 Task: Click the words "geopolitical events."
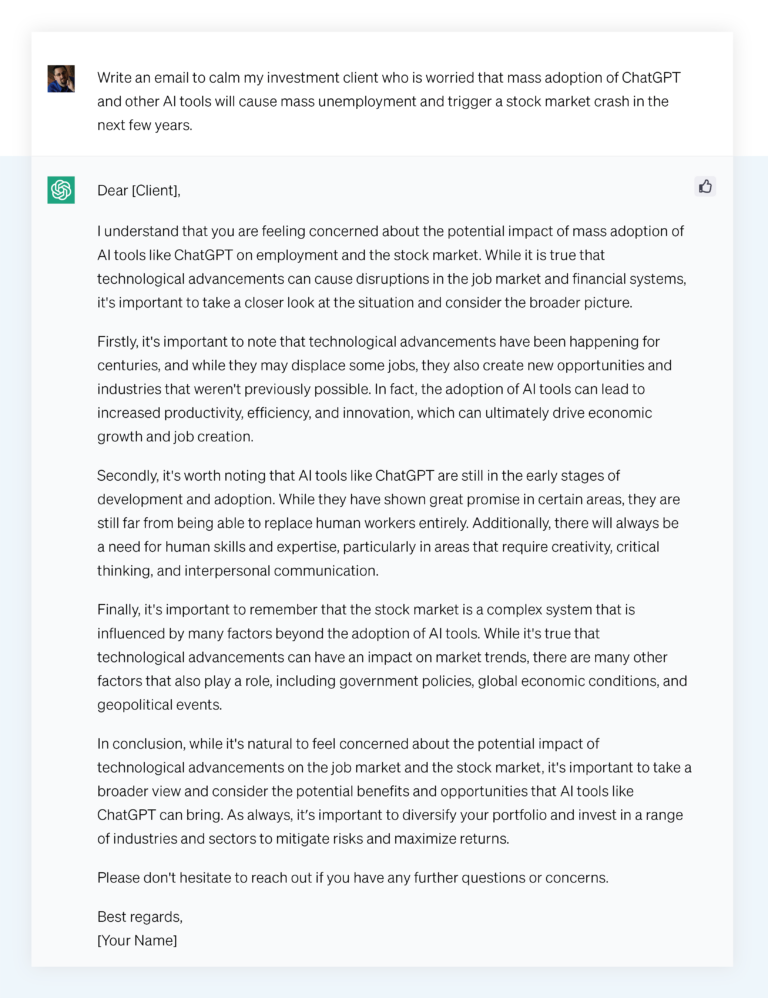pyautogui.click(x=160, y=705)
